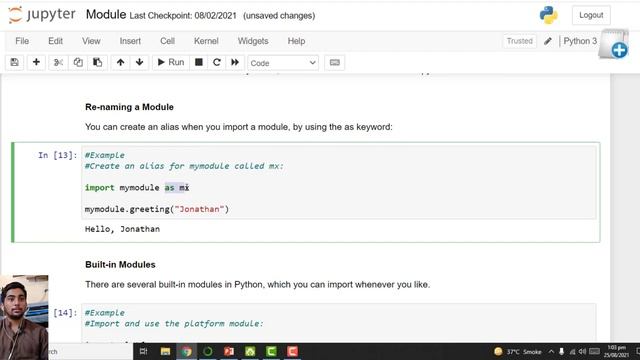Screen dimensions: 640x360
Task: Click the Logout button
Action: [x=591, y=15]
